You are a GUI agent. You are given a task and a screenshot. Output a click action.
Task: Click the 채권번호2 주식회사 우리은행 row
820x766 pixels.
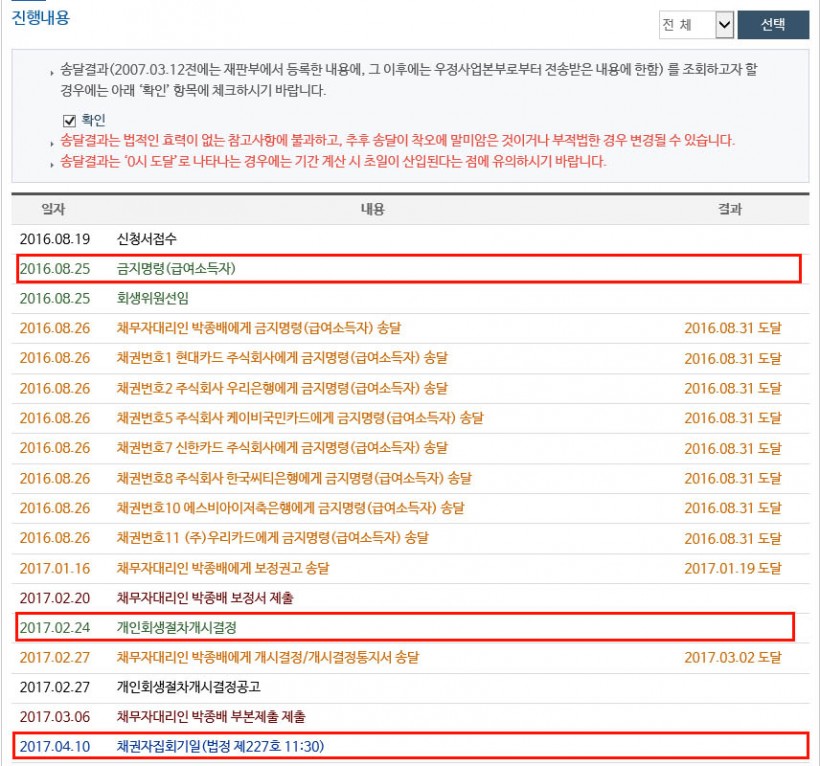click(410, 388)
